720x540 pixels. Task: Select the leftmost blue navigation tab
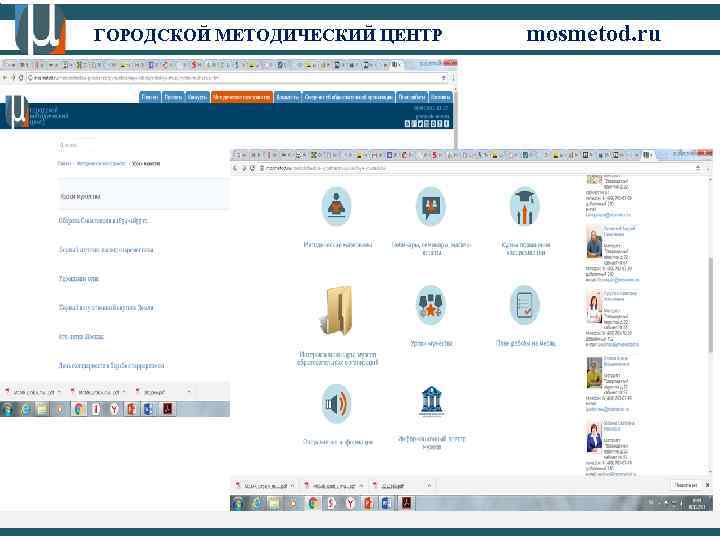150,97
